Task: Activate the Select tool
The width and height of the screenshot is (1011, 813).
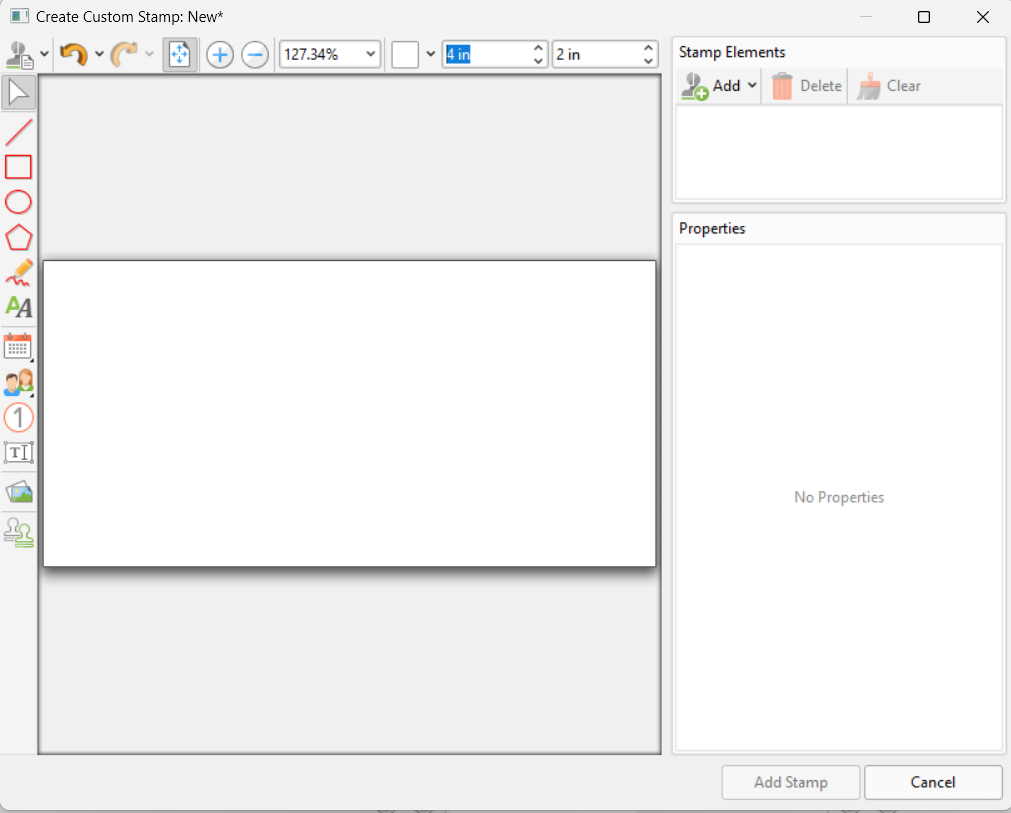Action: [x=18, y=91]
